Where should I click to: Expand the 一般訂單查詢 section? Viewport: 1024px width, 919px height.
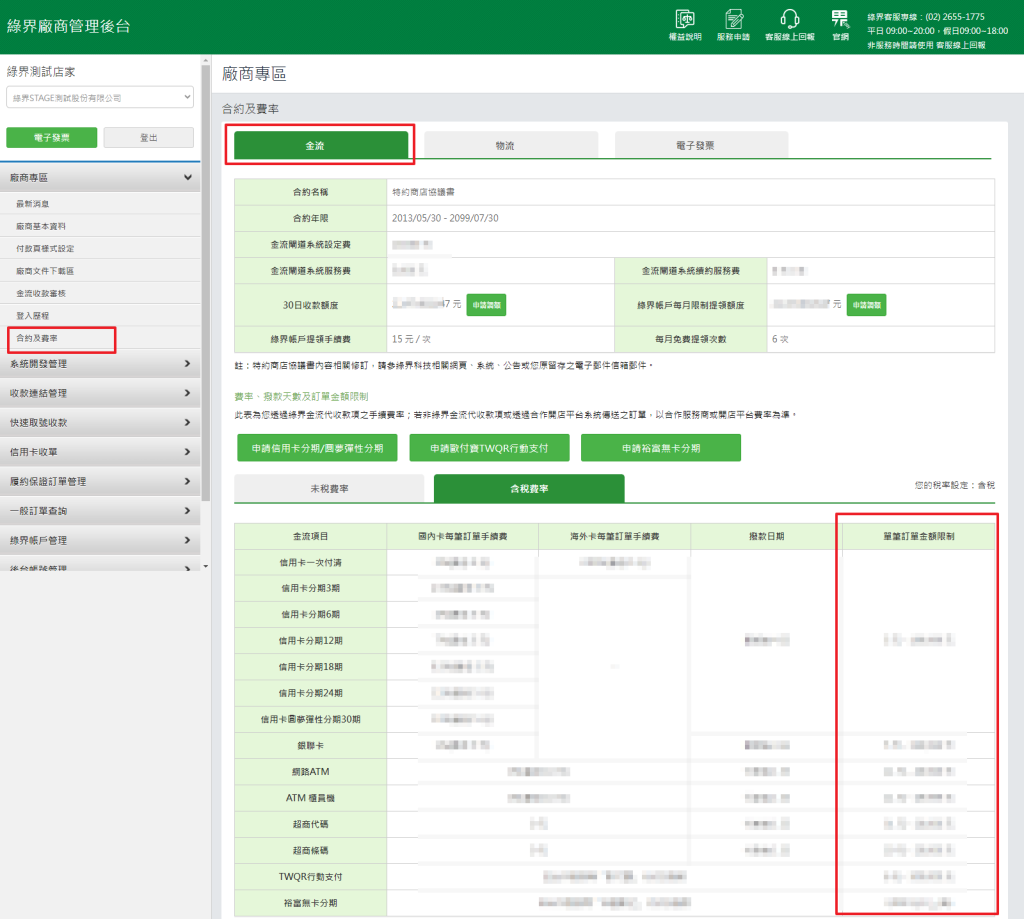click(100, 511)
